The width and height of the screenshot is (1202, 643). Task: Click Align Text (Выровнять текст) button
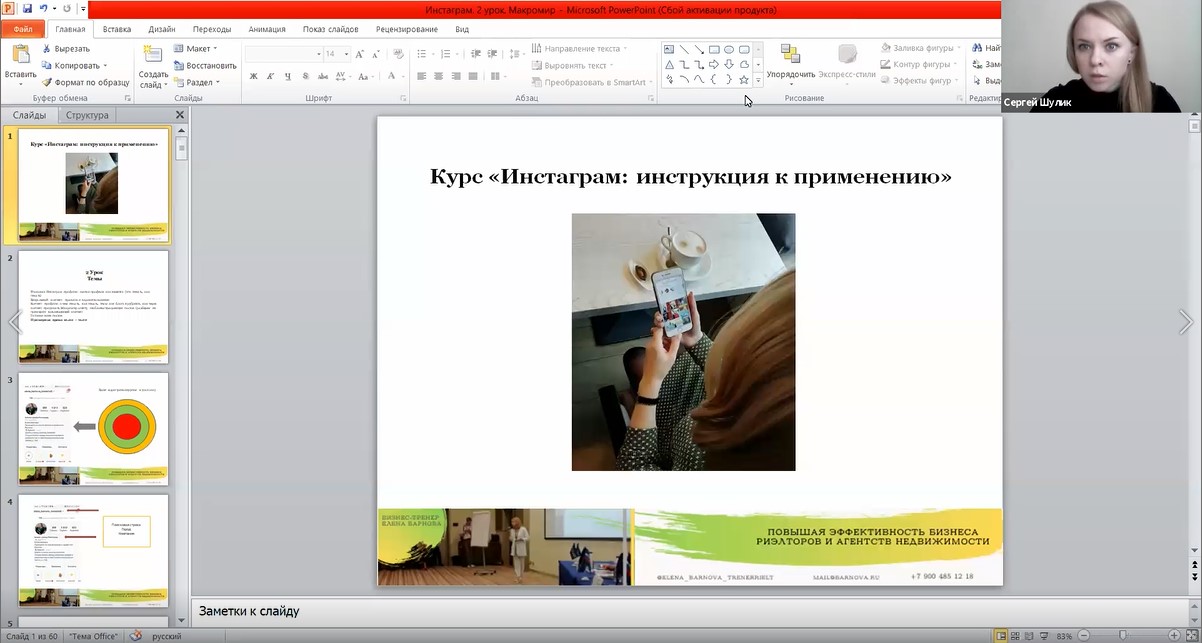coord(575,65)
